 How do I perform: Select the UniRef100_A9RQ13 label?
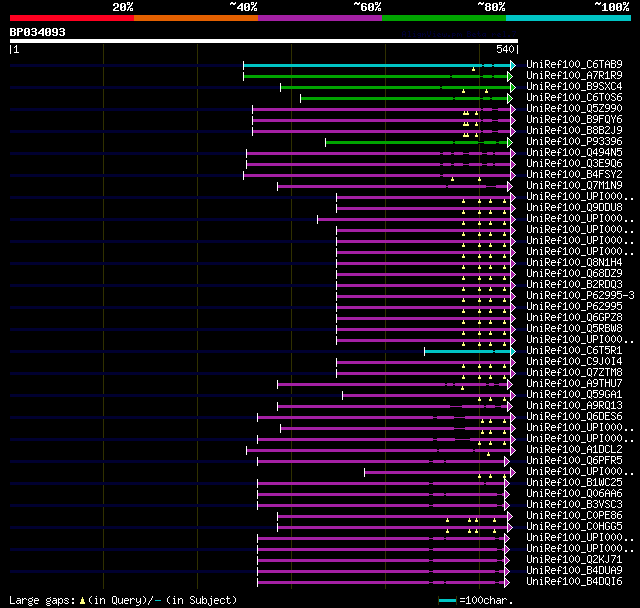pos(574,406)
